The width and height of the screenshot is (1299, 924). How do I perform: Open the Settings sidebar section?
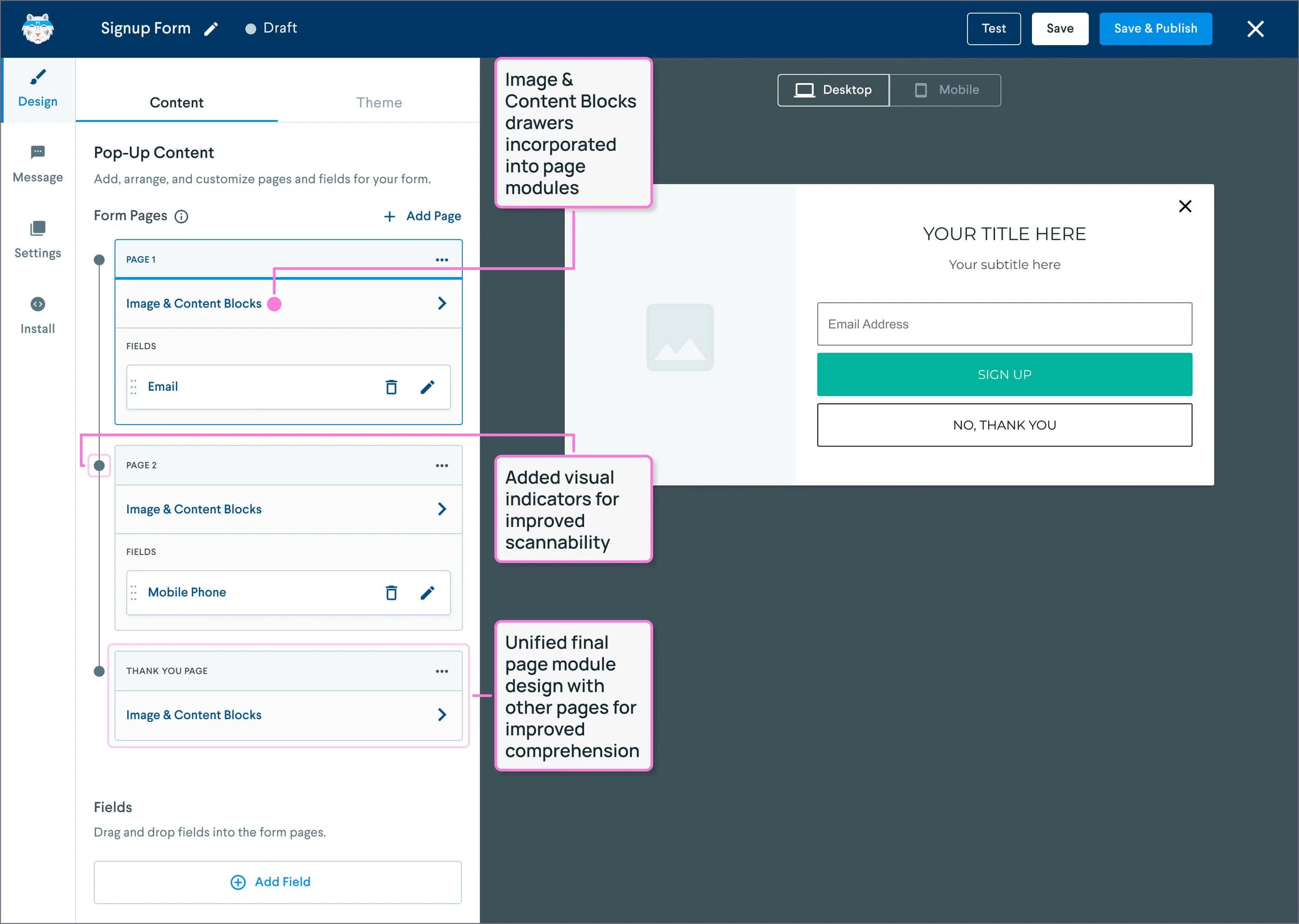(37, 240)
